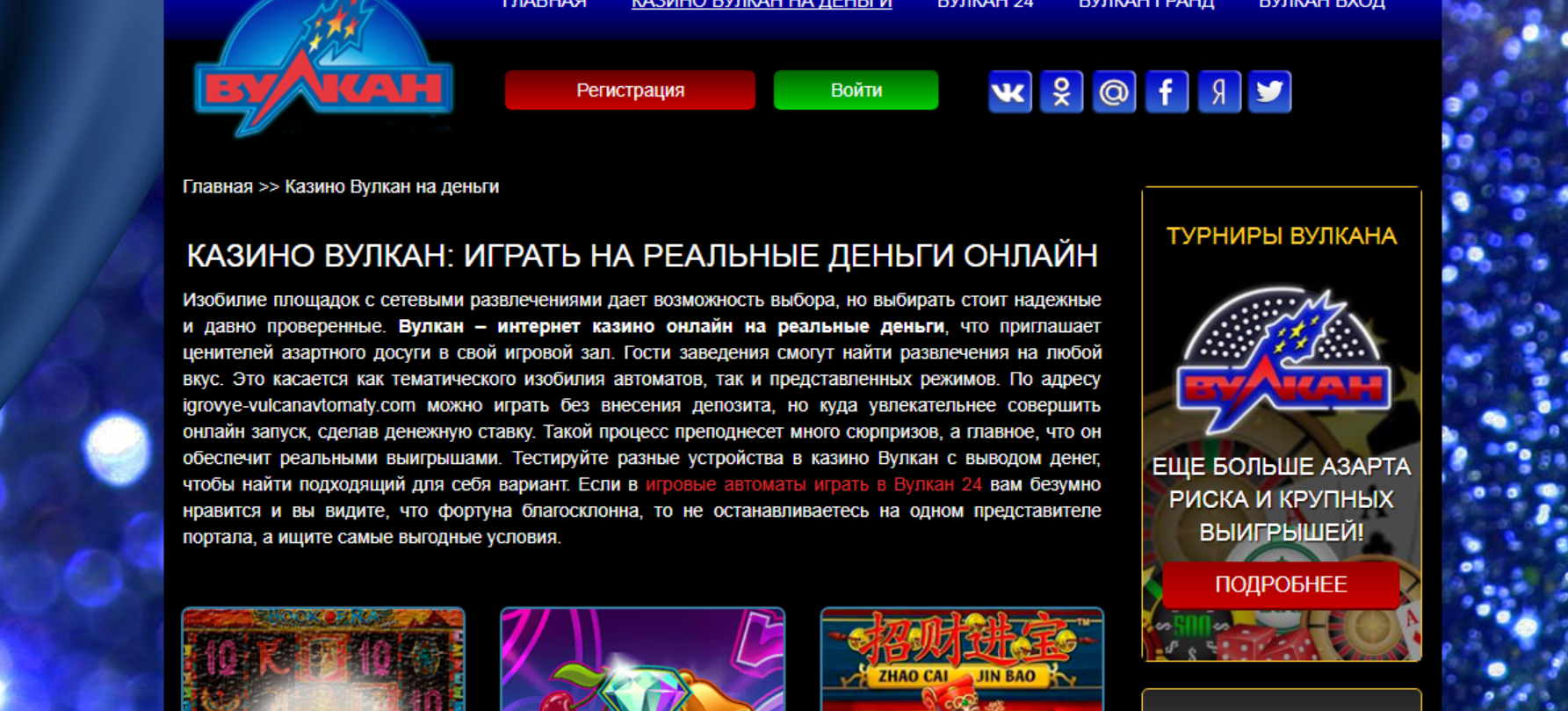Click the red Регистрация button
Image resolution: width=1568 pixels, height=711 pixels.
(630, 90)
